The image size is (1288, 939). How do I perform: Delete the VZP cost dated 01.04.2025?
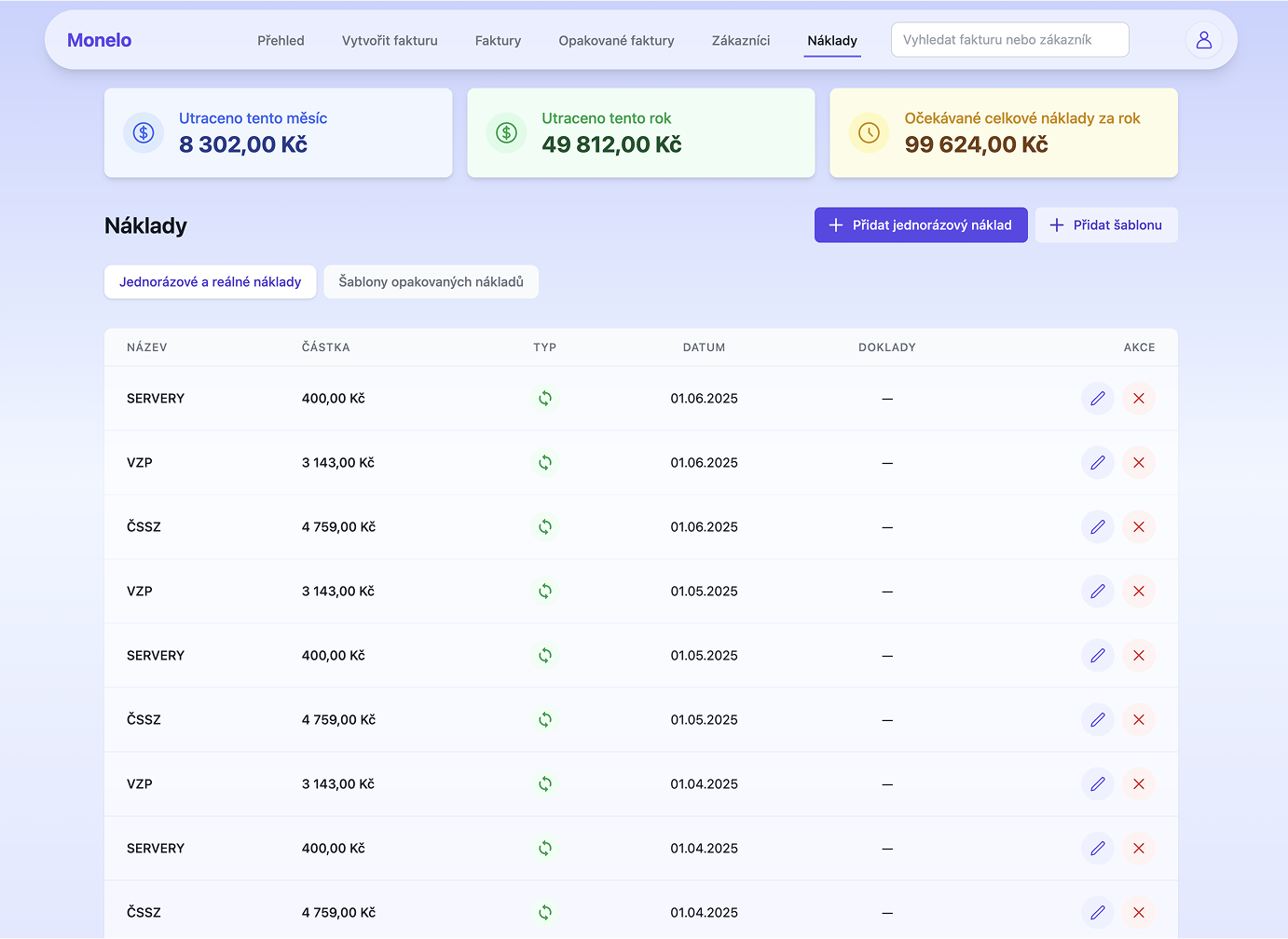pos(1139,784)
